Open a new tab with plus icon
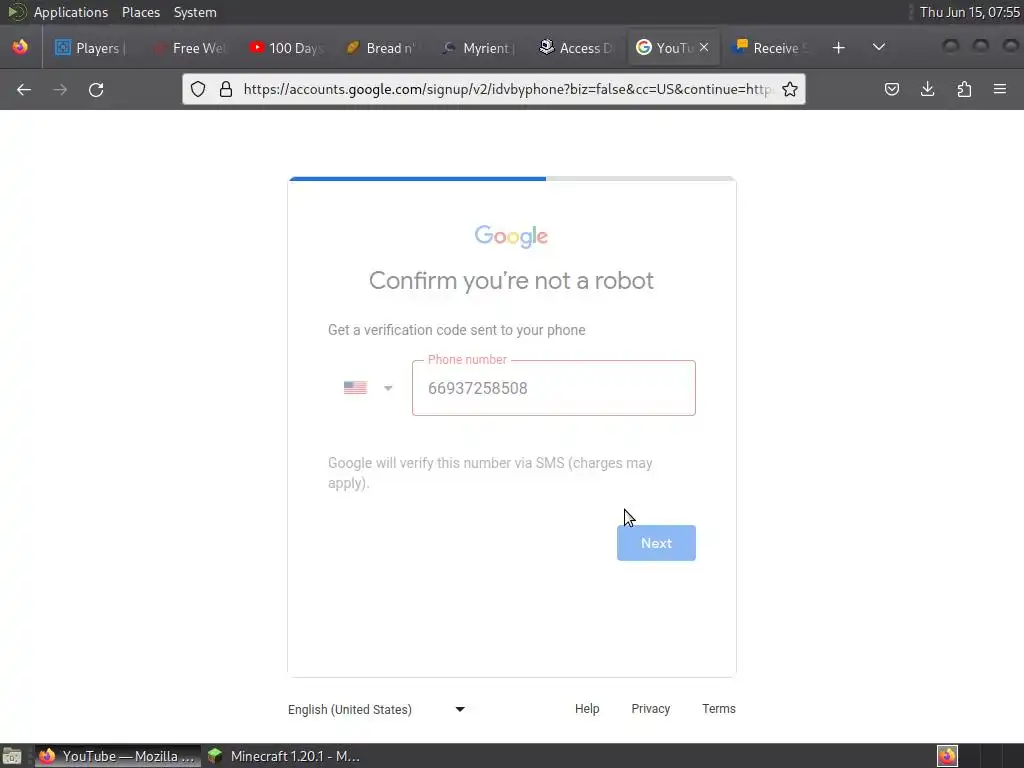Screen dimensions: 1024x768 pos(839,48)
